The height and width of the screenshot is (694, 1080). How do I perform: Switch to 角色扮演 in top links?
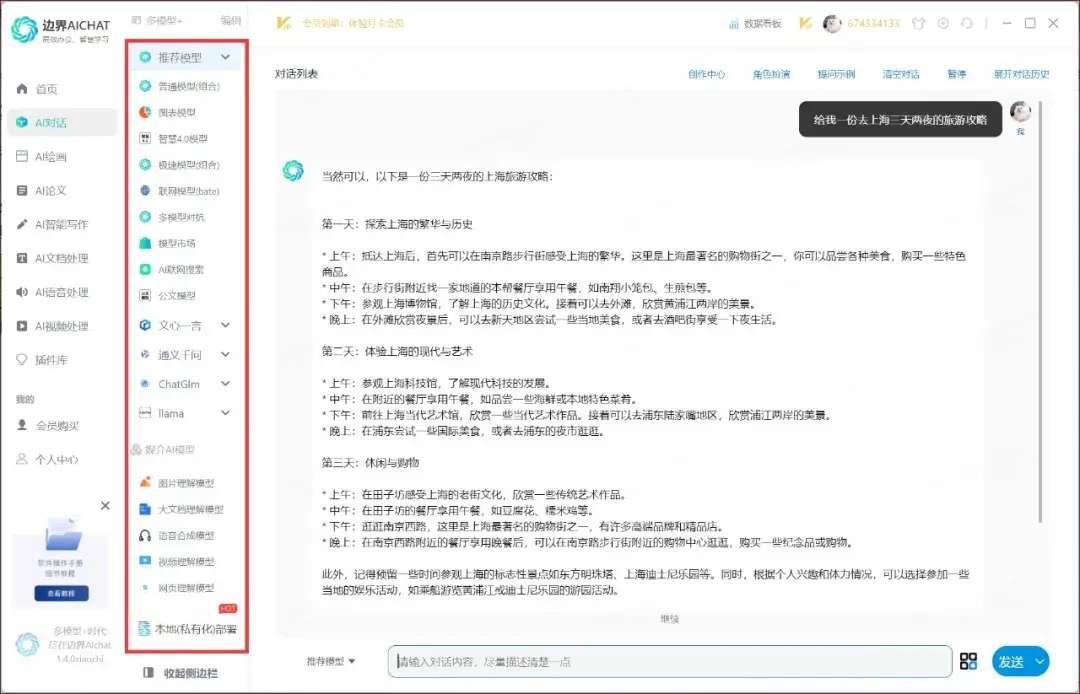point(771,74)
